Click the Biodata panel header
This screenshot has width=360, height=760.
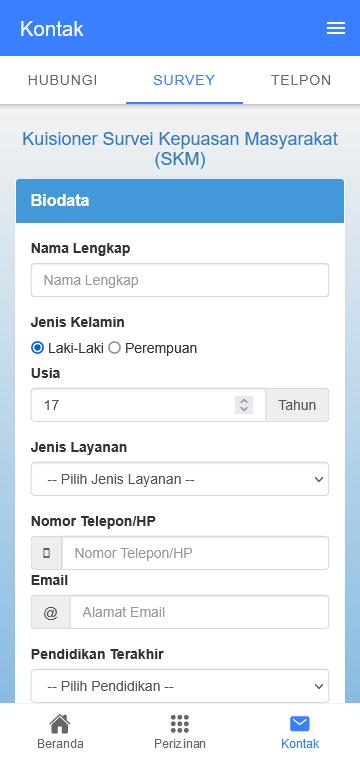180,201
